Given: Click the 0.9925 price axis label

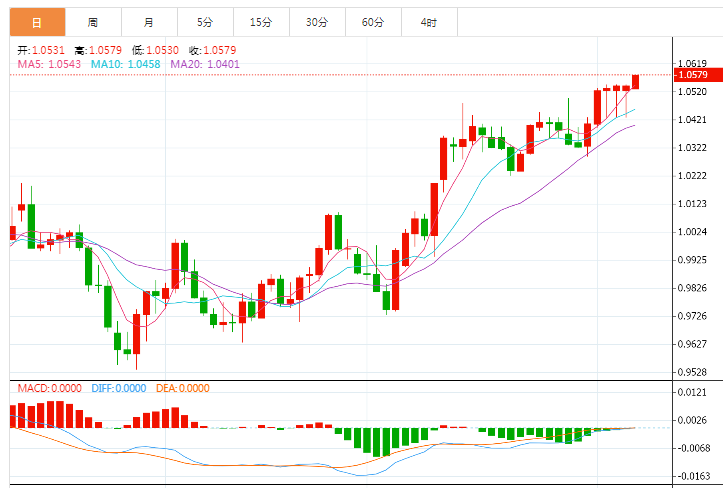Looking at the screenshot, I should coord(692,260).
